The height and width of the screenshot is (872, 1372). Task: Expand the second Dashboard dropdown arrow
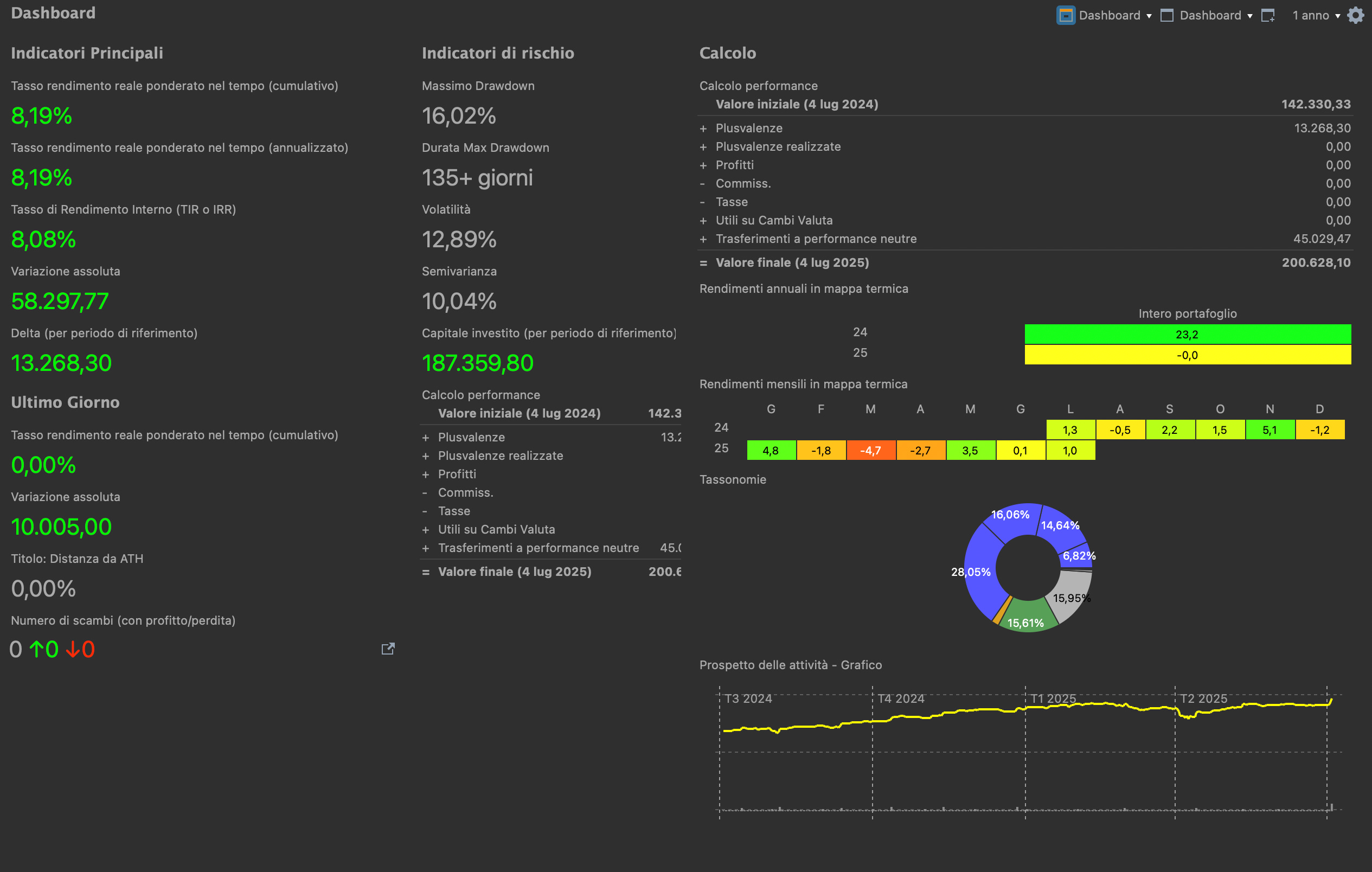pos(1249,16)
